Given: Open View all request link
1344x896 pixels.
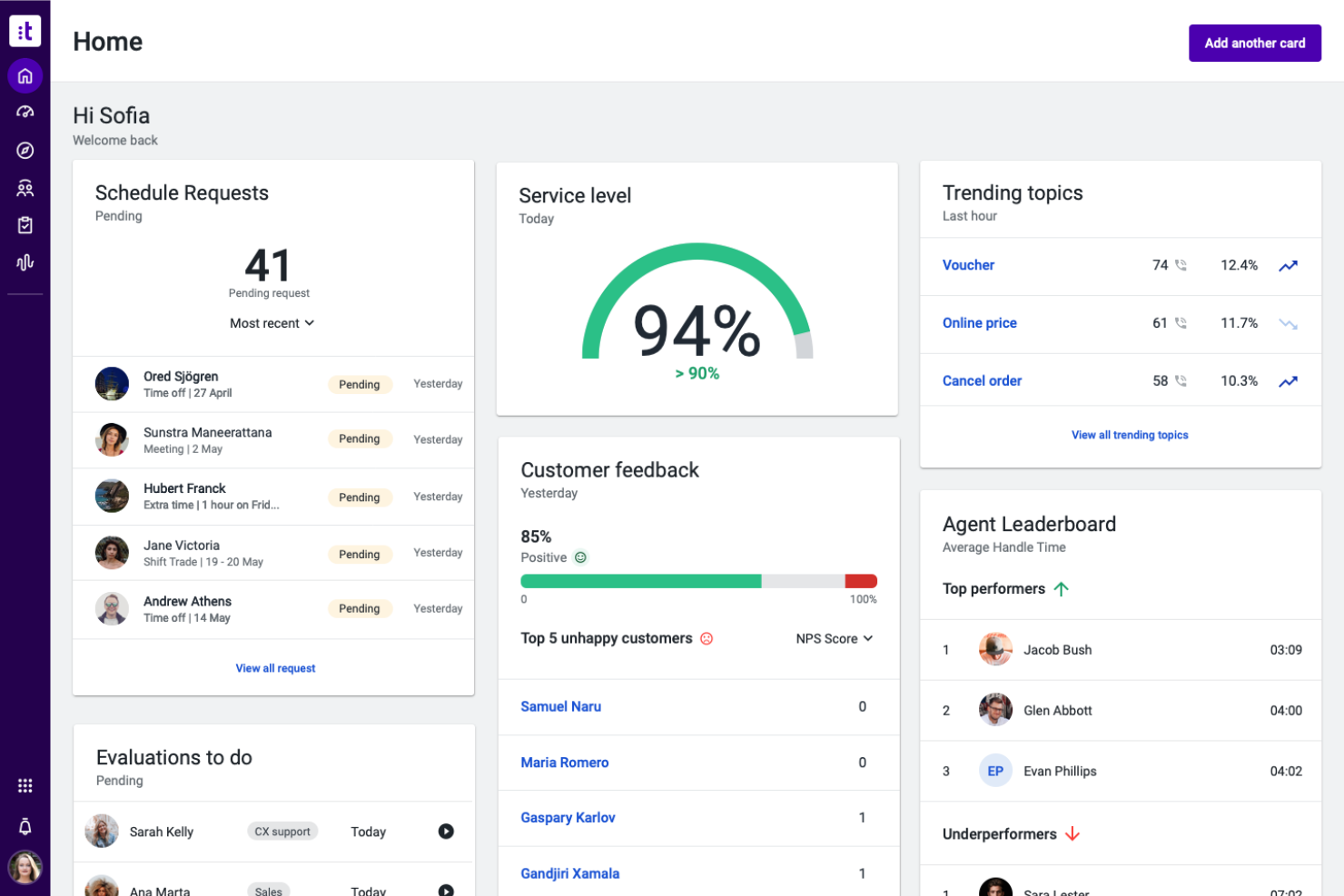Looking at the screenshot, I should [274, 668].
